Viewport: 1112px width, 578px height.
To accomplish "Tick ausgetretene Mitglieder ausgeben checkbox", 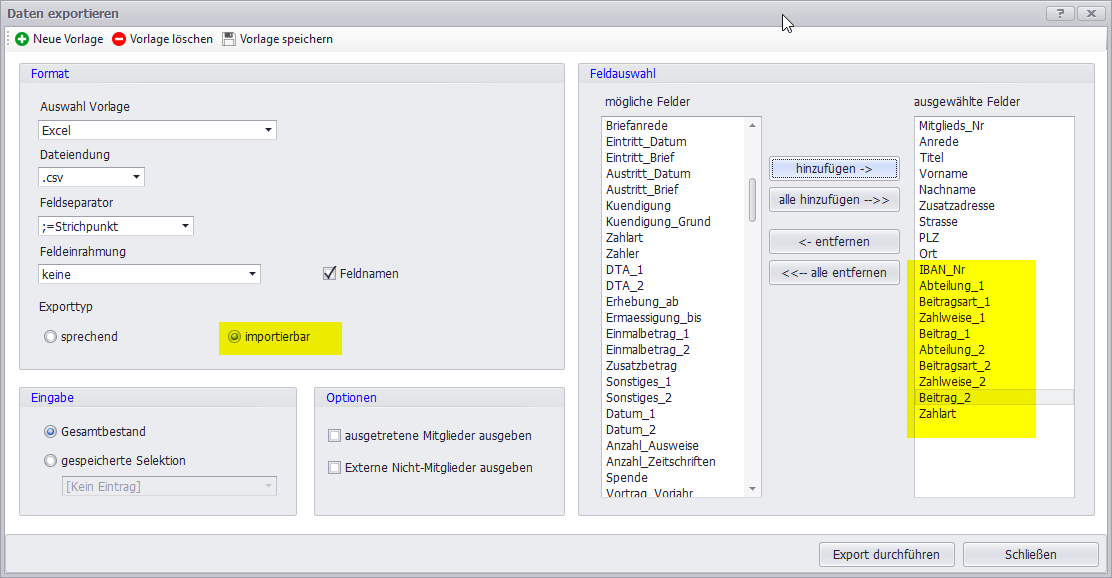I will pos(335,436).
